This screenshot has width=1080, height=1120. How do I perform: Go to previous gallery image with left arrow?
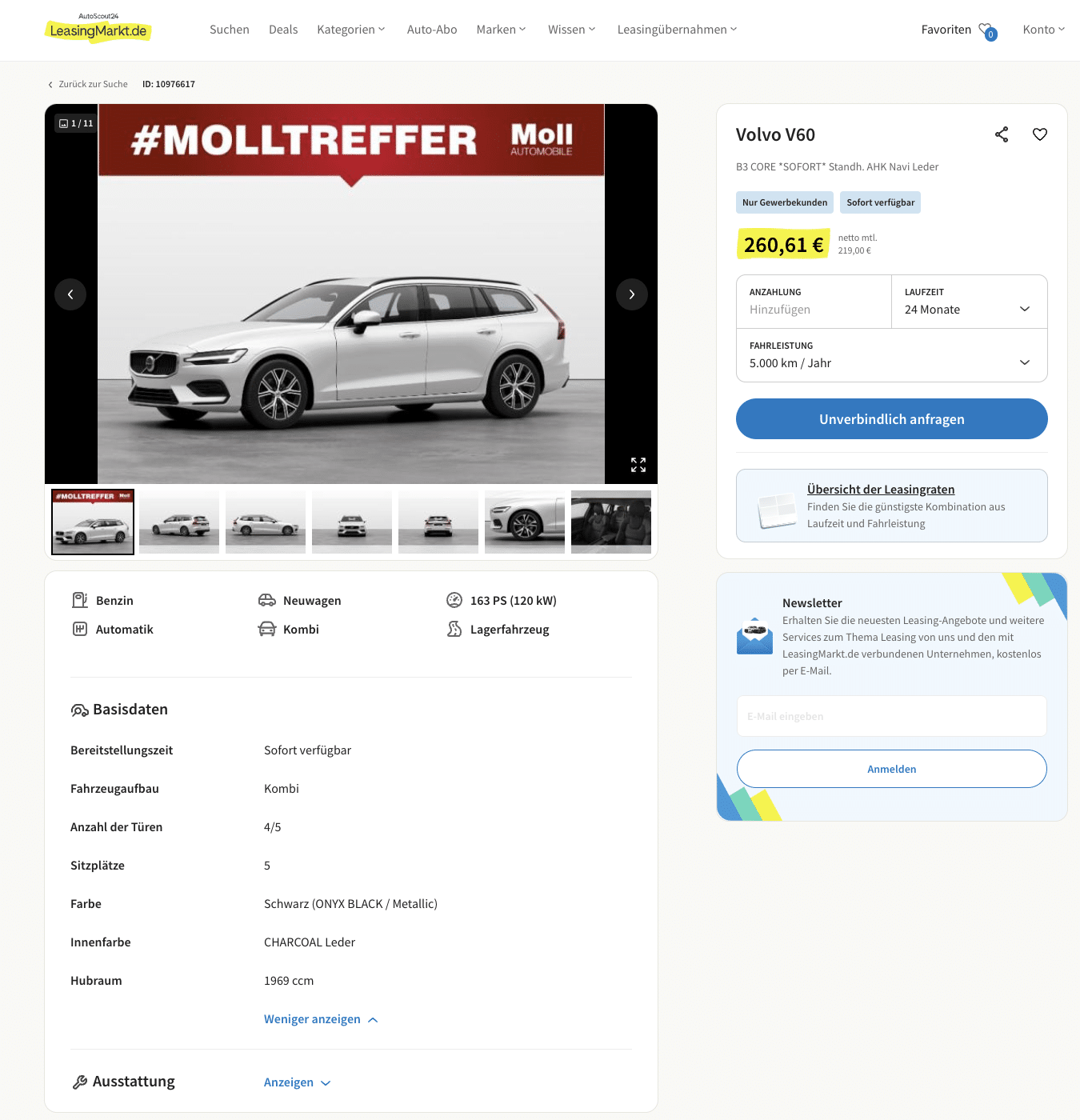(x=70, y=294)
